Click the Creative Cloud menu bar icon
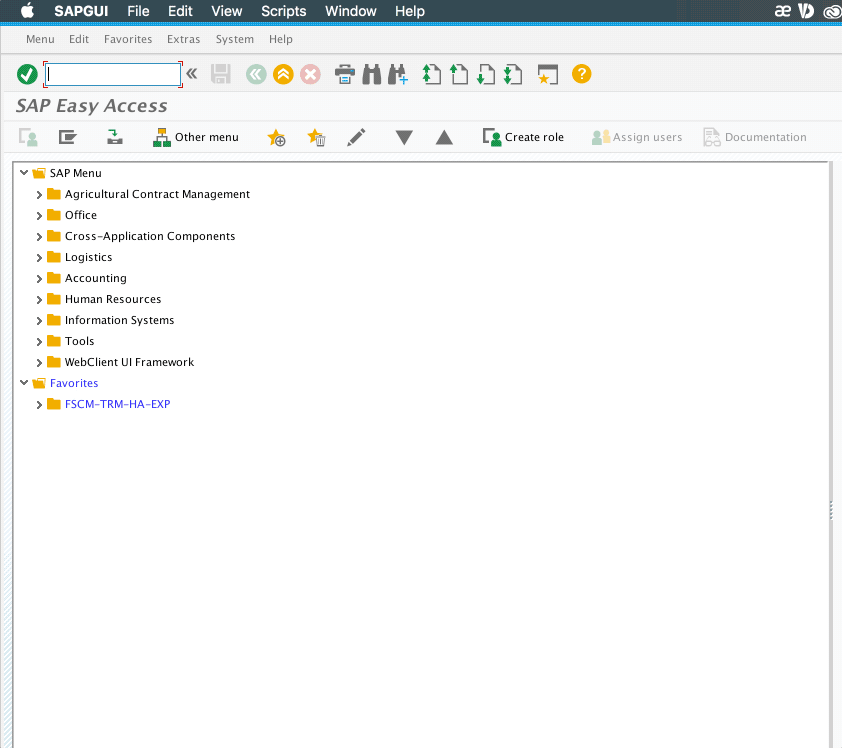Viewport: 842px width, 748px height. coord(832,11)
